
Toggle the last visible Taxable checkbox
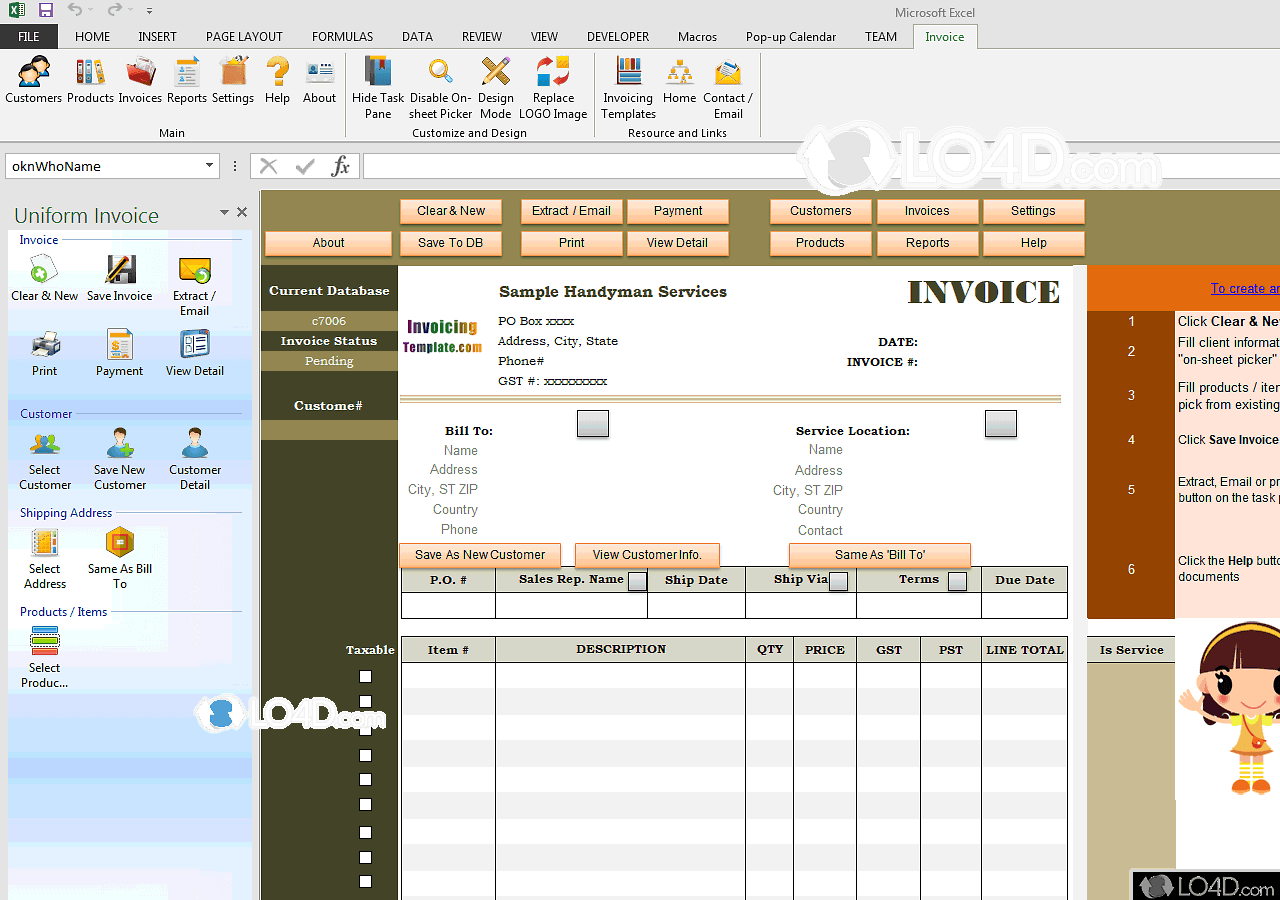tap(365, 882)
